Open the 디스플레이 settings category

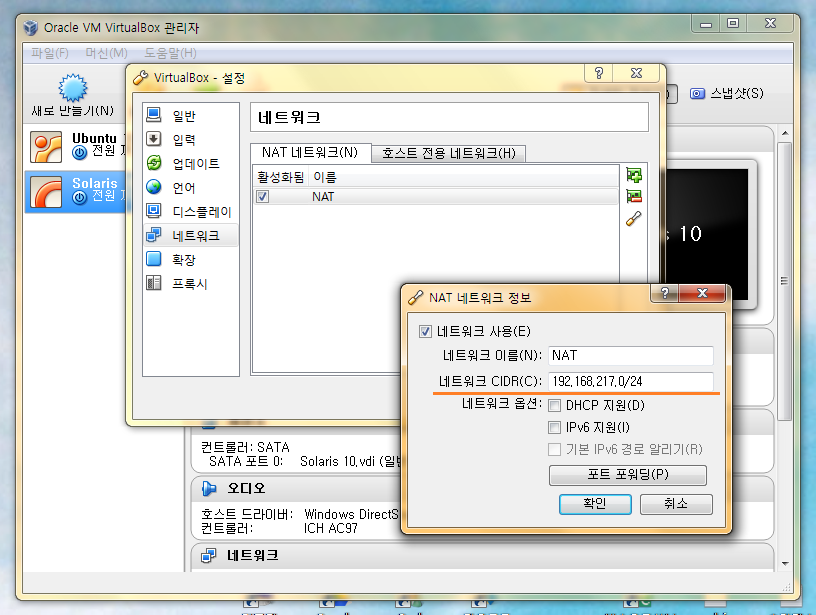[x=190, y=211]
